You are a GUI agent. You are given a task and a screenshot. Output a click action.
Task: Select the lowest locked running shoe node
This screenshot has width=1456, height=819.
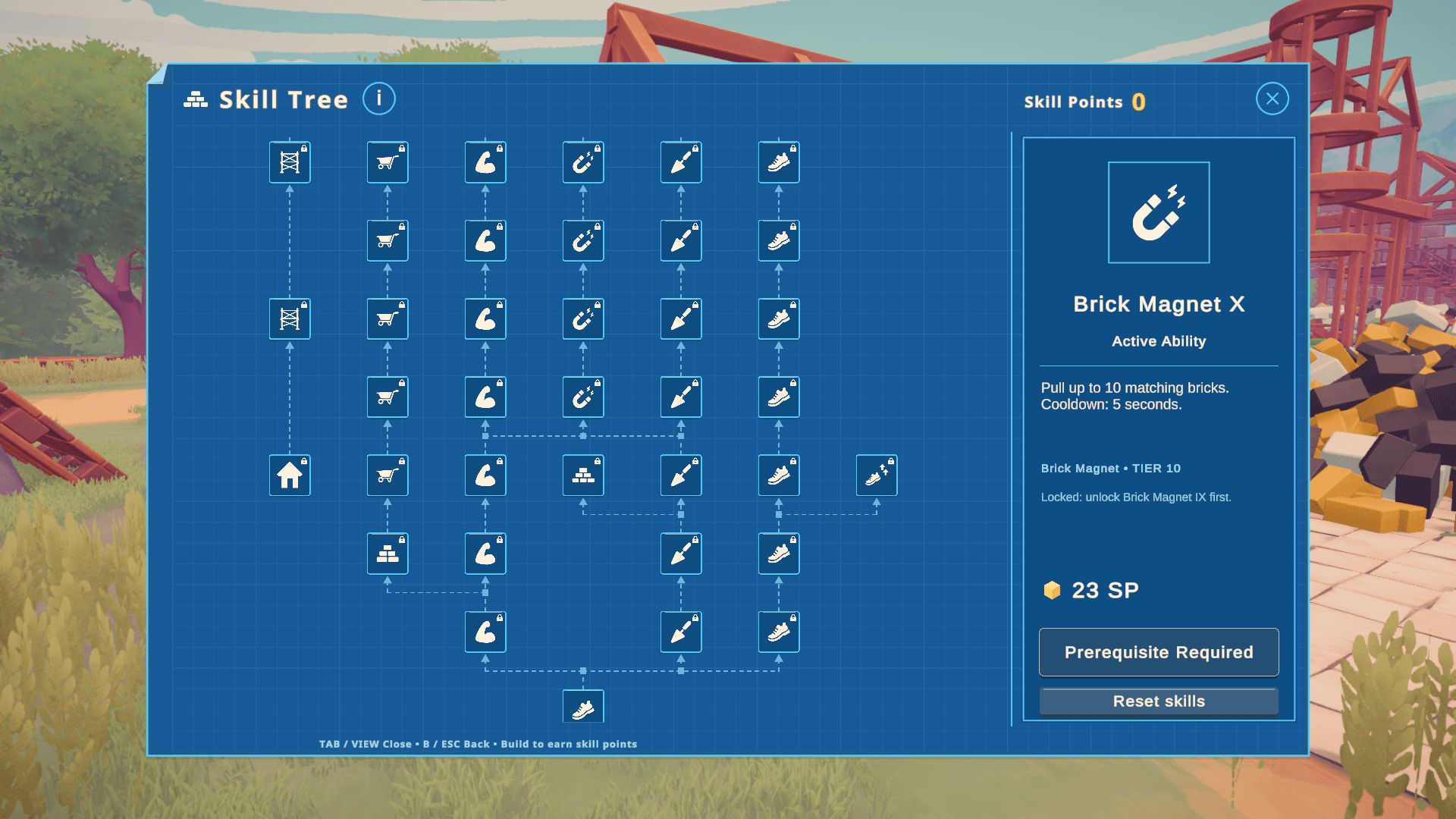[x=779, y=632]
